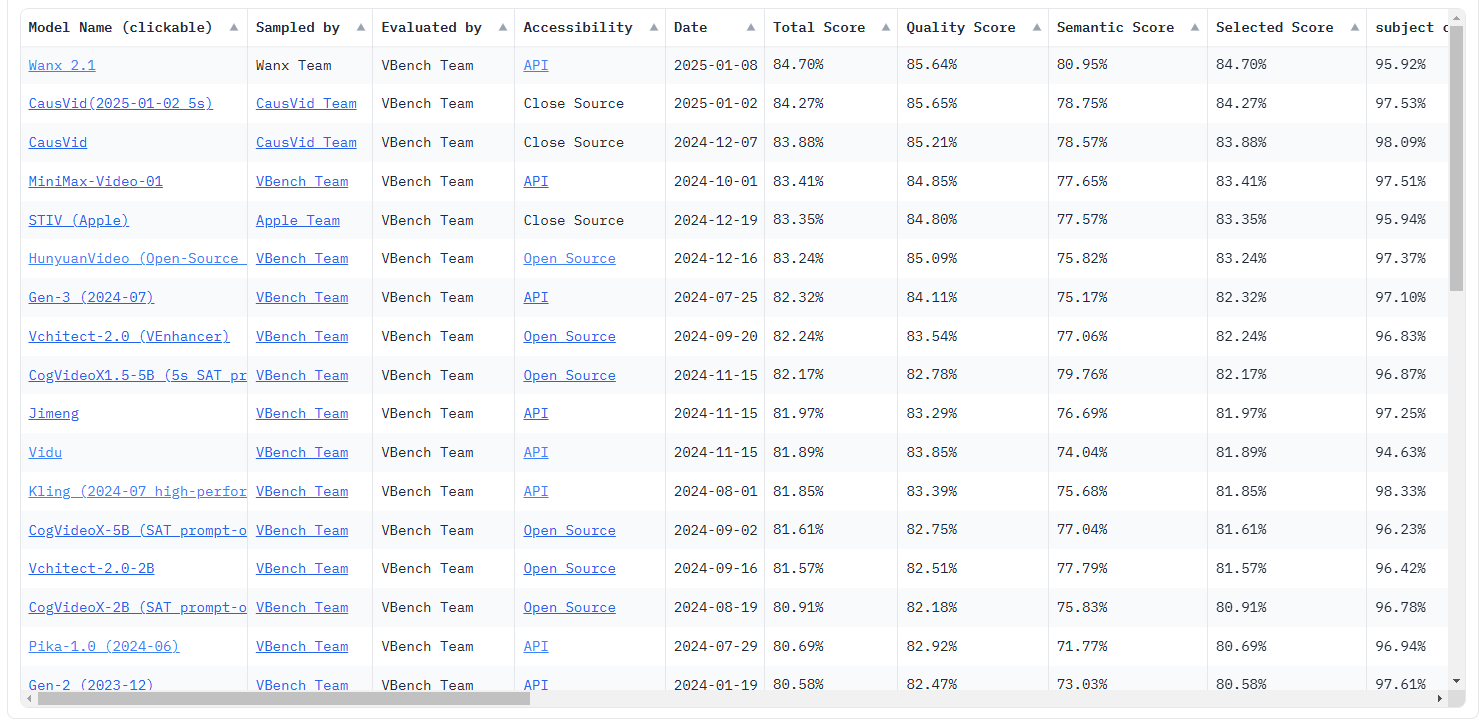Select the 81.89% Selected Score cell
The height and width of the screenshot is (726, 1481).
click(1287, 452)
